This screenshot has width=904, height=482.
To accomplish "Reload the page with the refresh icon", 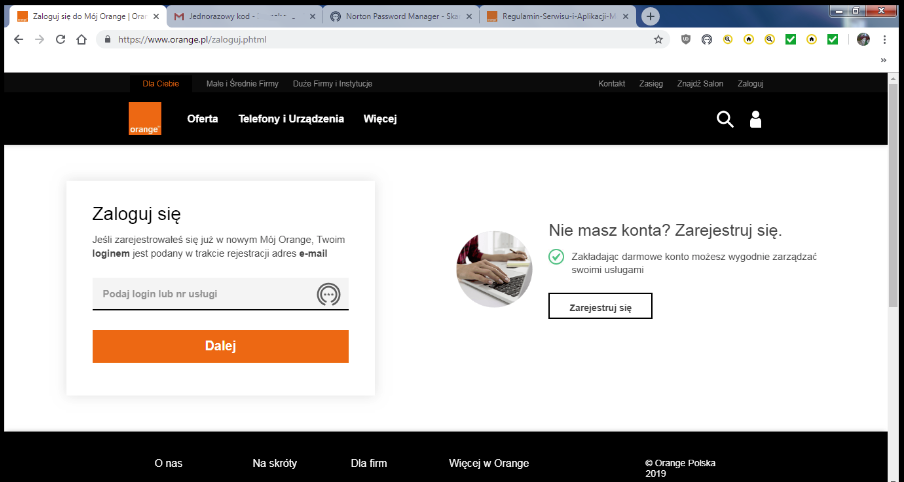I will (60, 40).
